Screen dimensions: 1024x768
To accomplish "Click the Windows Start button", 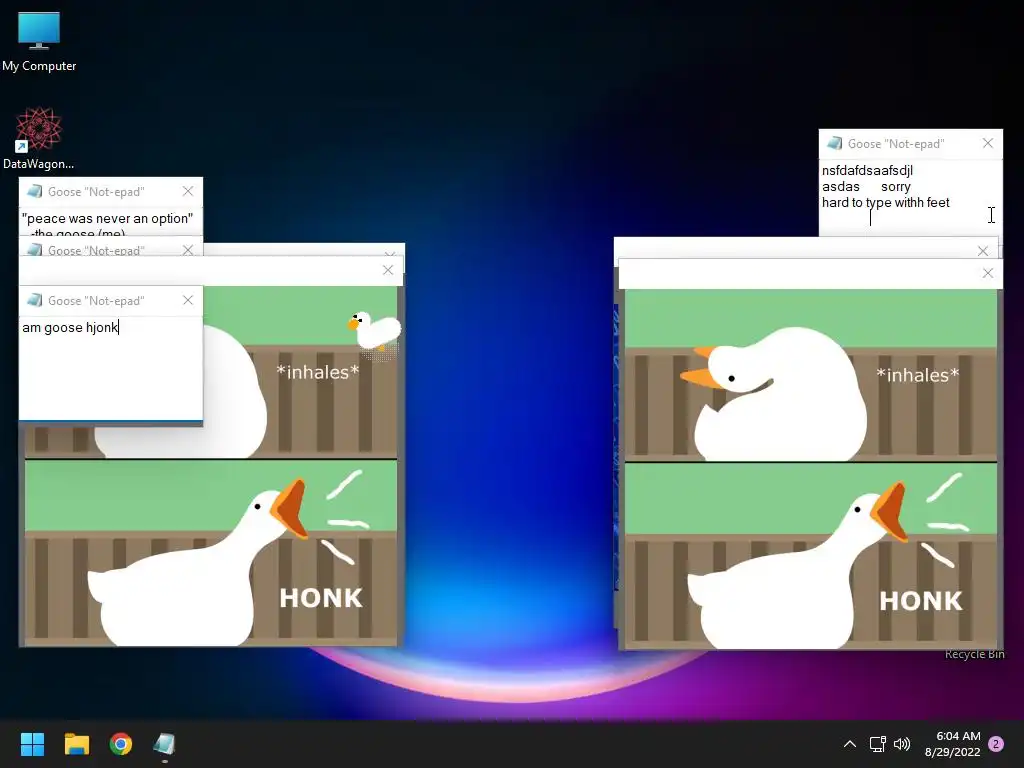I will [32, 744].
